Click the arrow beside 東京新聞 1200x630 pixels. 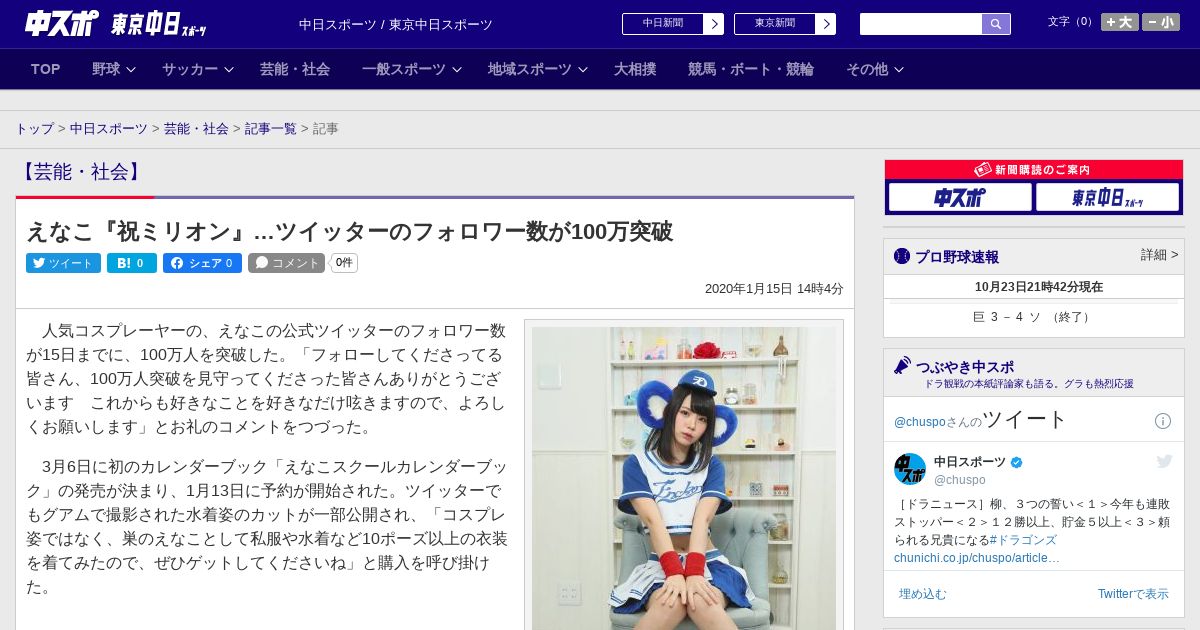pyautogui.click(x=826, y=24)
